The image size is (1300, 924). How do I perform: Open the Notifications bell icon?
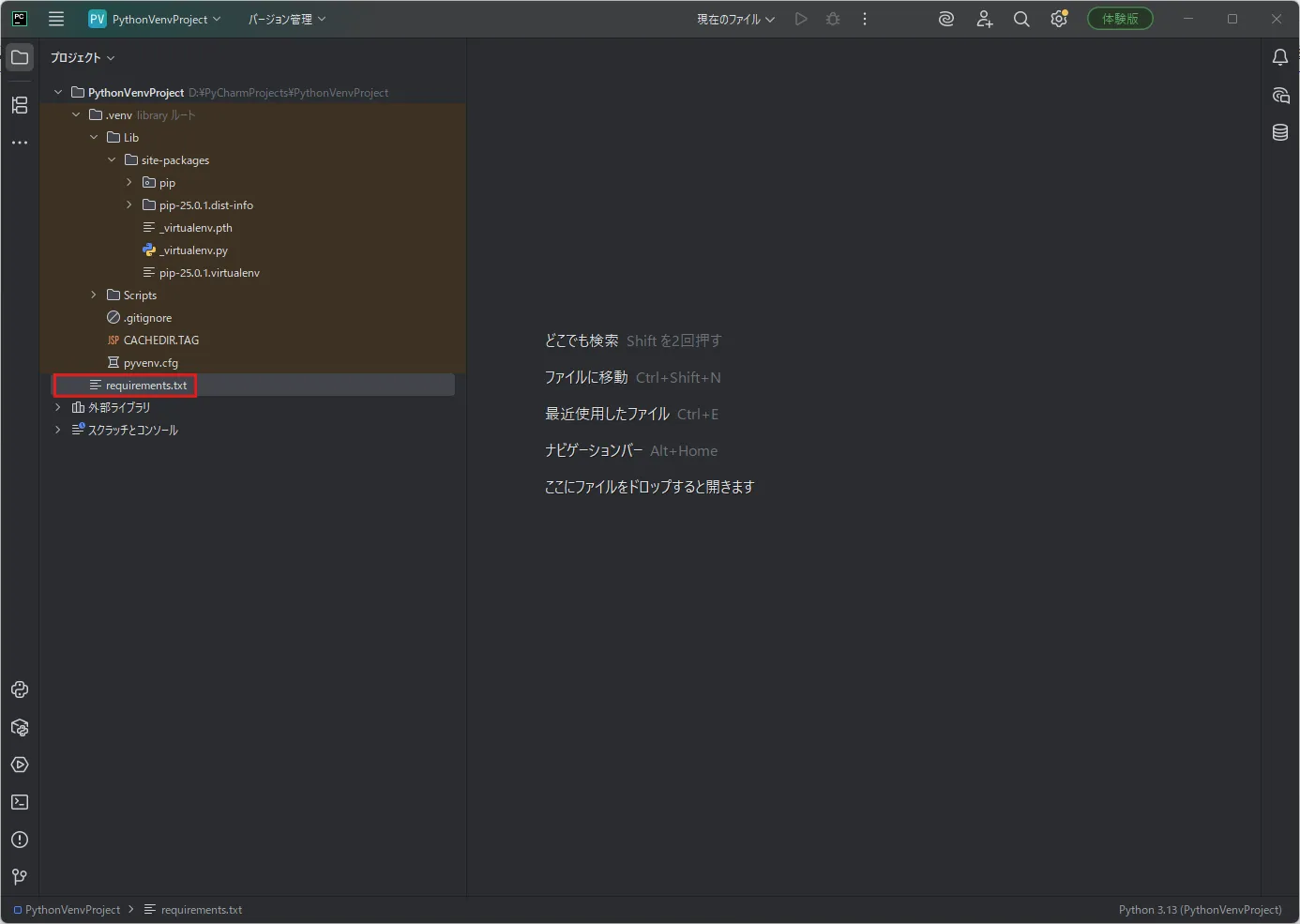point(1280,57)
